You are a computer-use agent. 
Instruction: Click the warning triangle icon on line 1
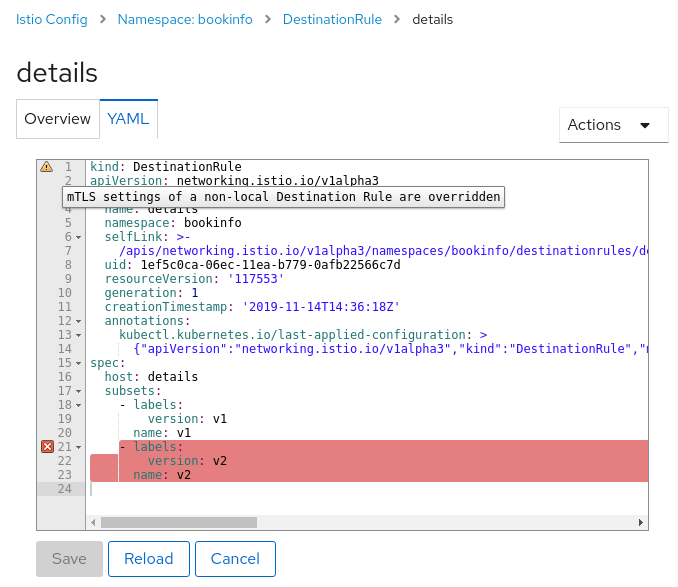pos(47,166)
